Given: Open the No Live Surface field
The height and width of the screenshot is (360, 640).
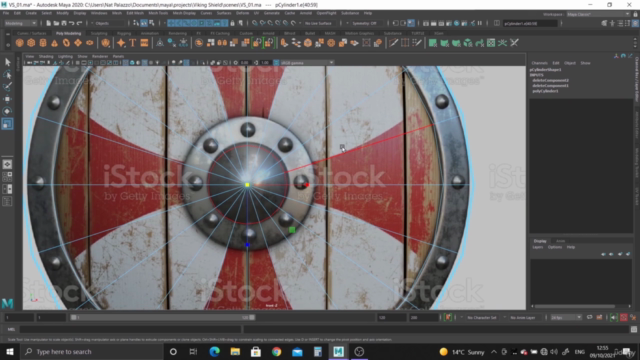Looking at the screenshot, I should [x=321, y=23].
